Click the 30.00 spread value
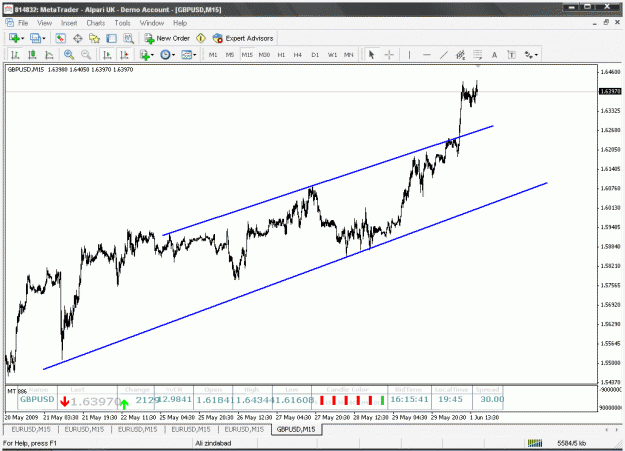625x451 pixels. point(492,399)
